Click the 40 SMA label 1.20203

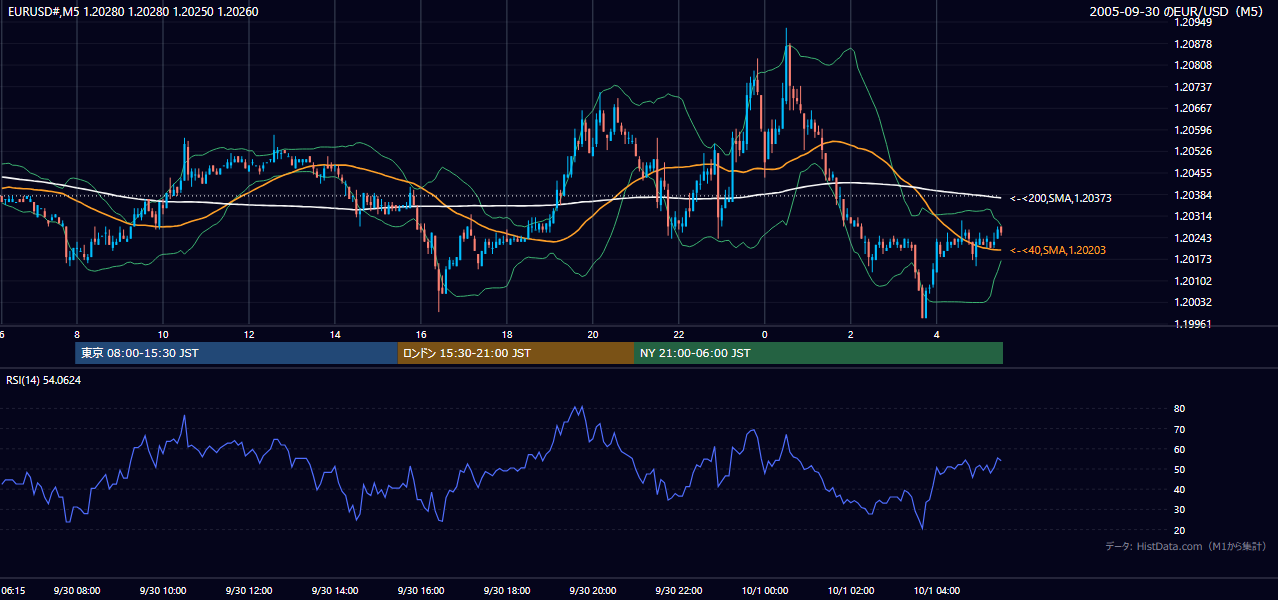click(x=1057, y=250)
